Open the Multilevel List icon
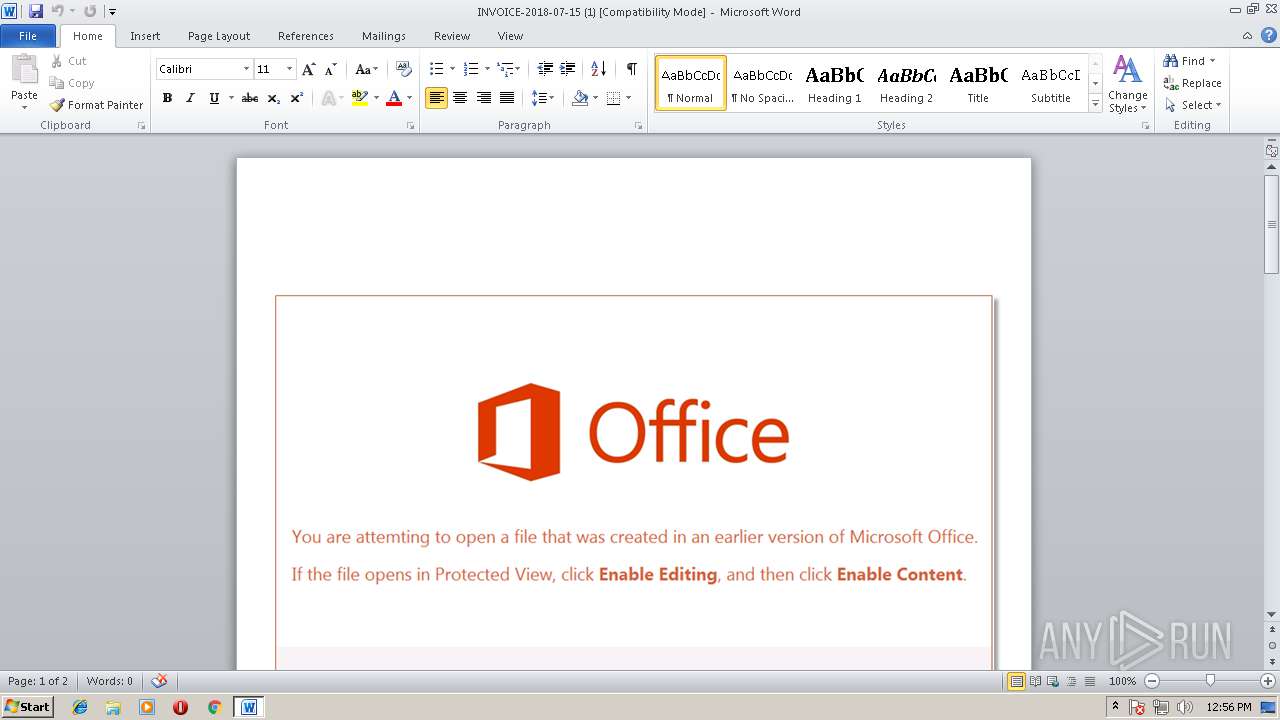Viewport: 1280px width, 720px height. tap(506, 69)
